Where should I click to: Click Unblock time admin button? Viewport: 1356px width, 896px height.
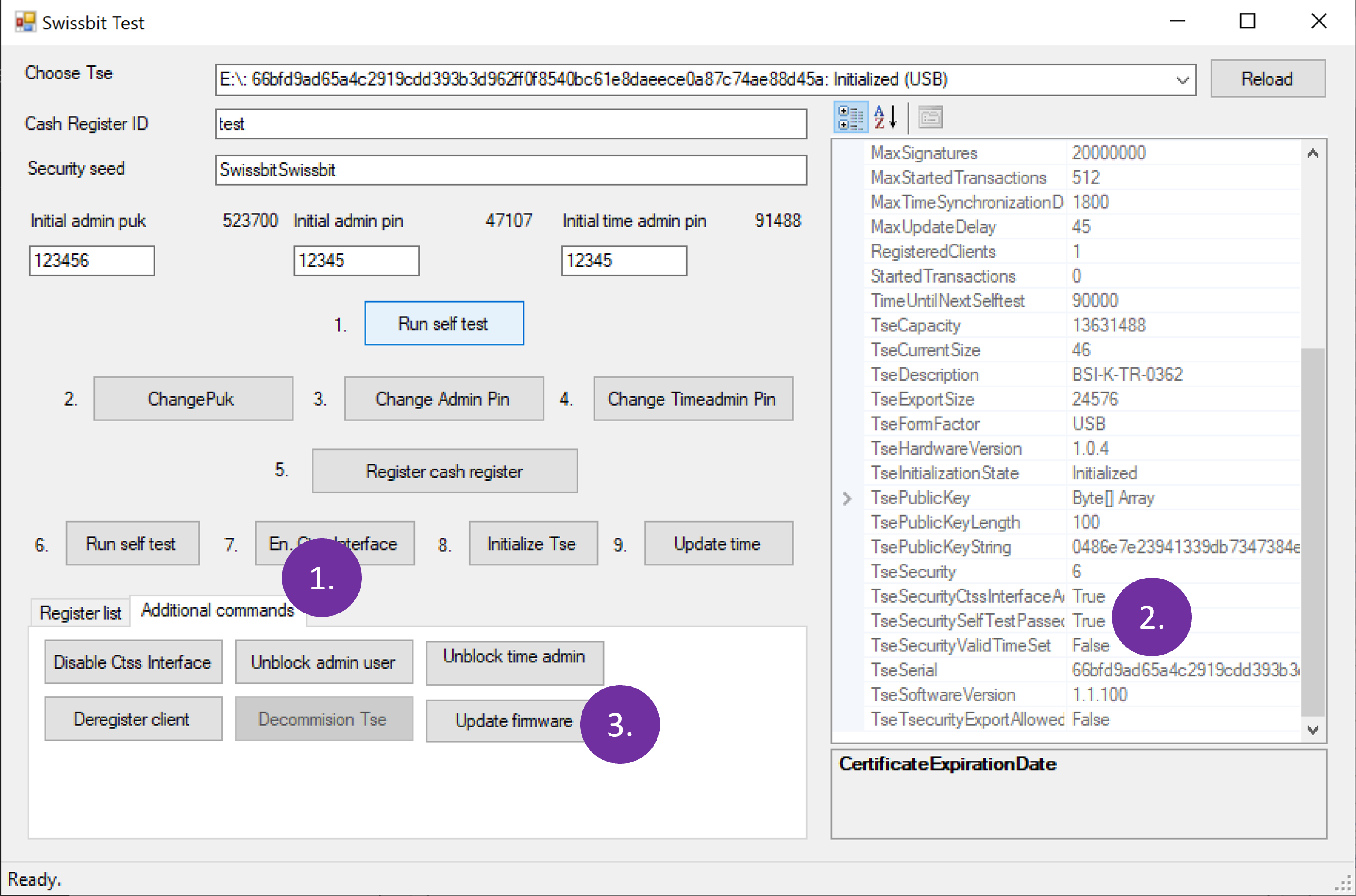[x=515, y=663]
